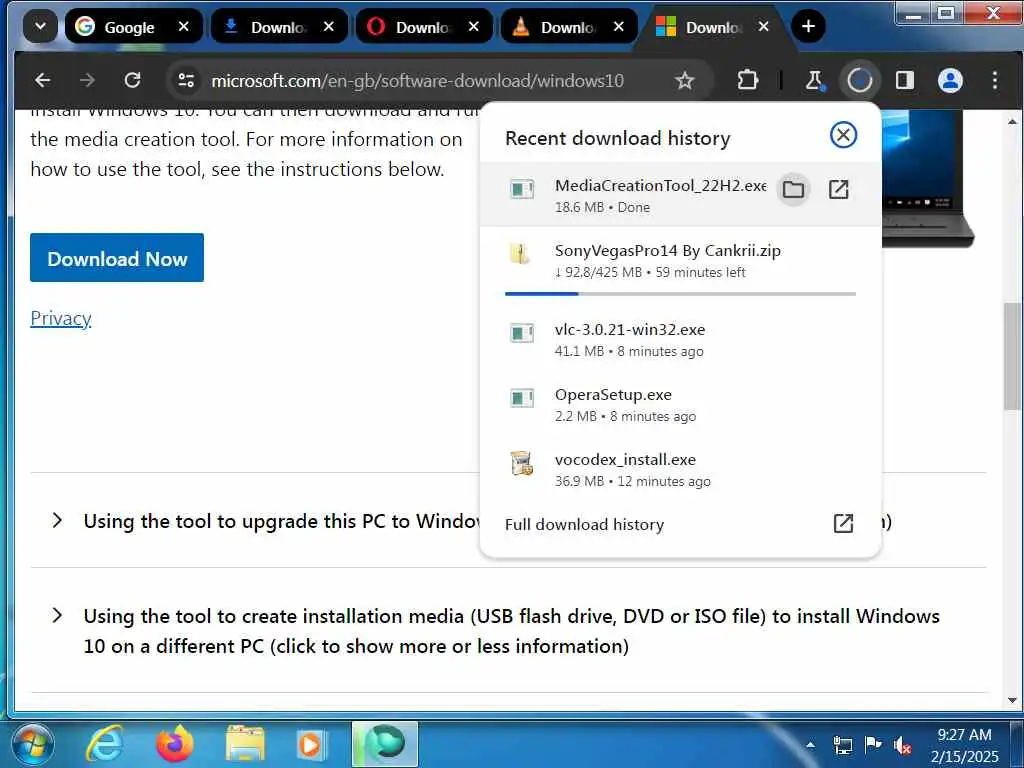The height and width of the screenshot is (768, 1024).
Task: Select vlc-3.0.21-win32.exe download entry
Action: tap(680, 340)
